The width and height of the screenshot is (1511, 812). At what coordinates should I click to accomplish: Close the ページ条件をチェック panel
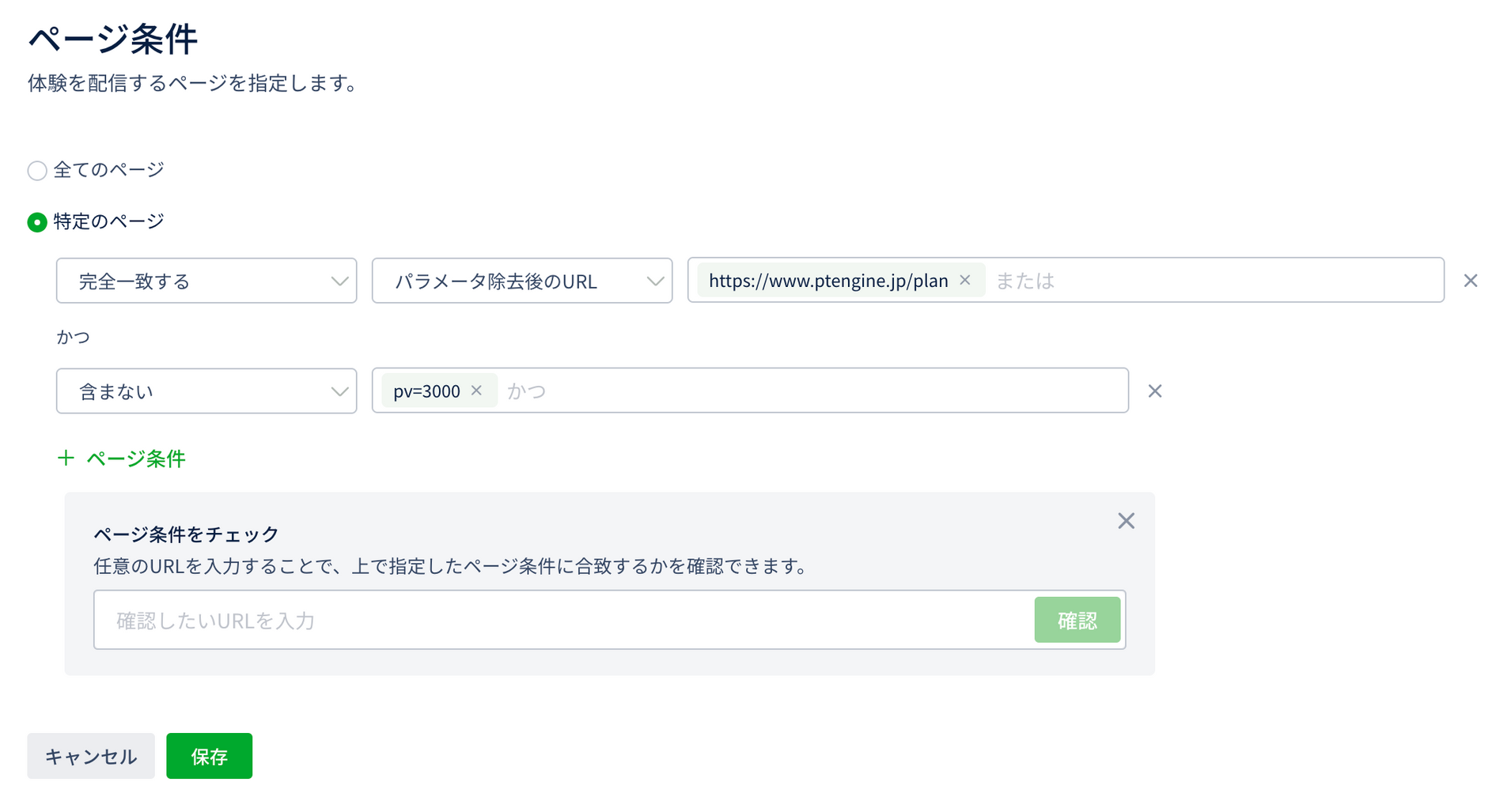tap(1126, 521)
